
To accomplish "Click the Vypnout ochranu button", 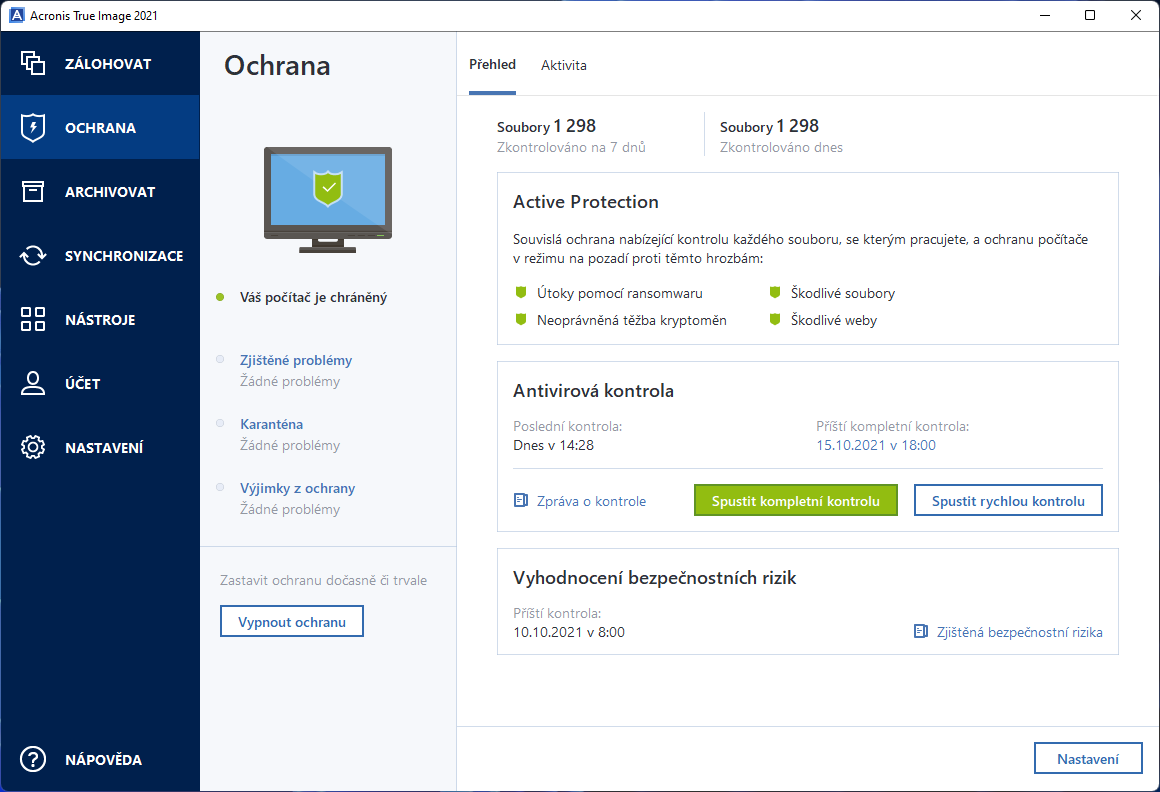I will (291, 621).
